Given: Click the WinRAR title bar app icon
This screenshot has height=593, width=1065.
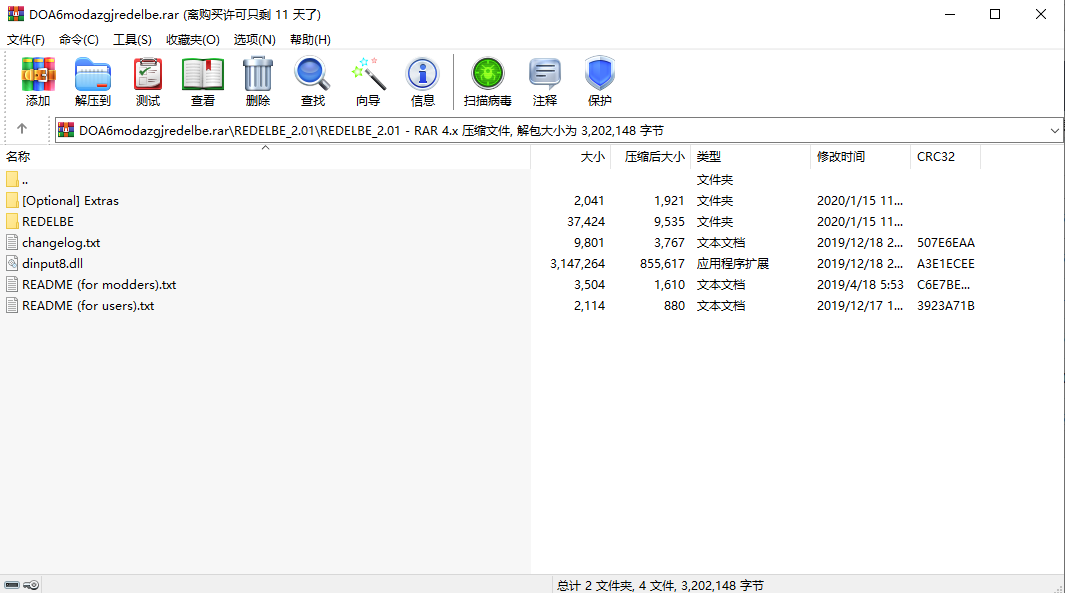Looking at the screenshot, I should click(x=16, y=14).
